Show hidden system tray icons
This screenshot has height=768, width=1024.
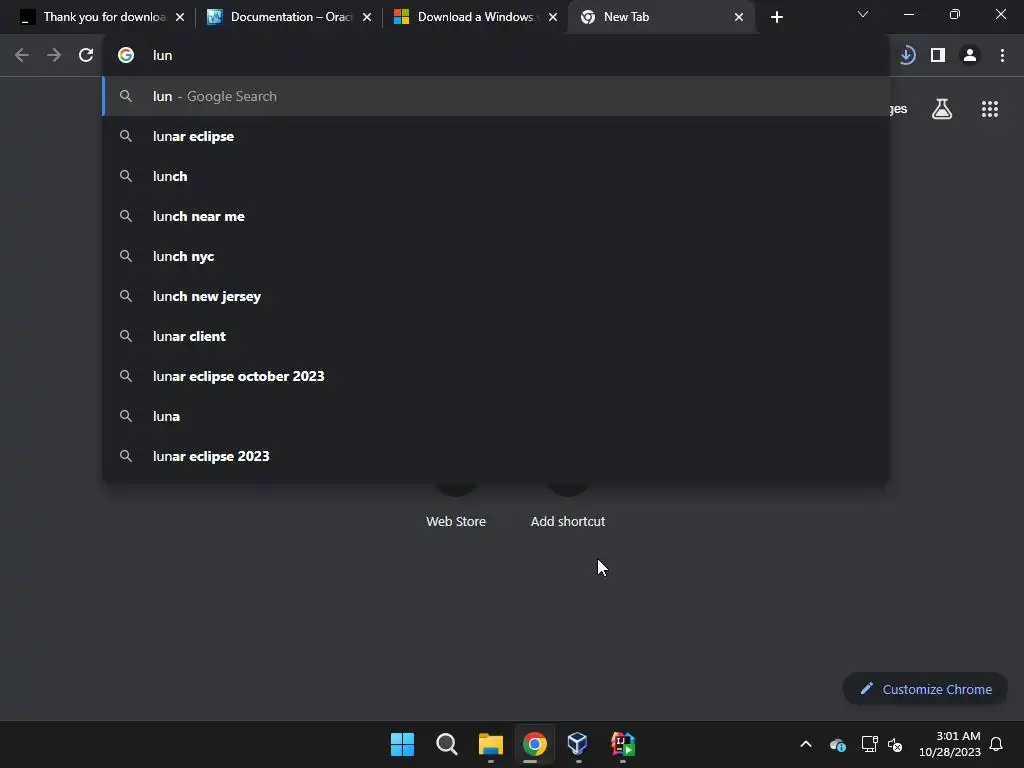pyautogui.click(x=806, y=744)
